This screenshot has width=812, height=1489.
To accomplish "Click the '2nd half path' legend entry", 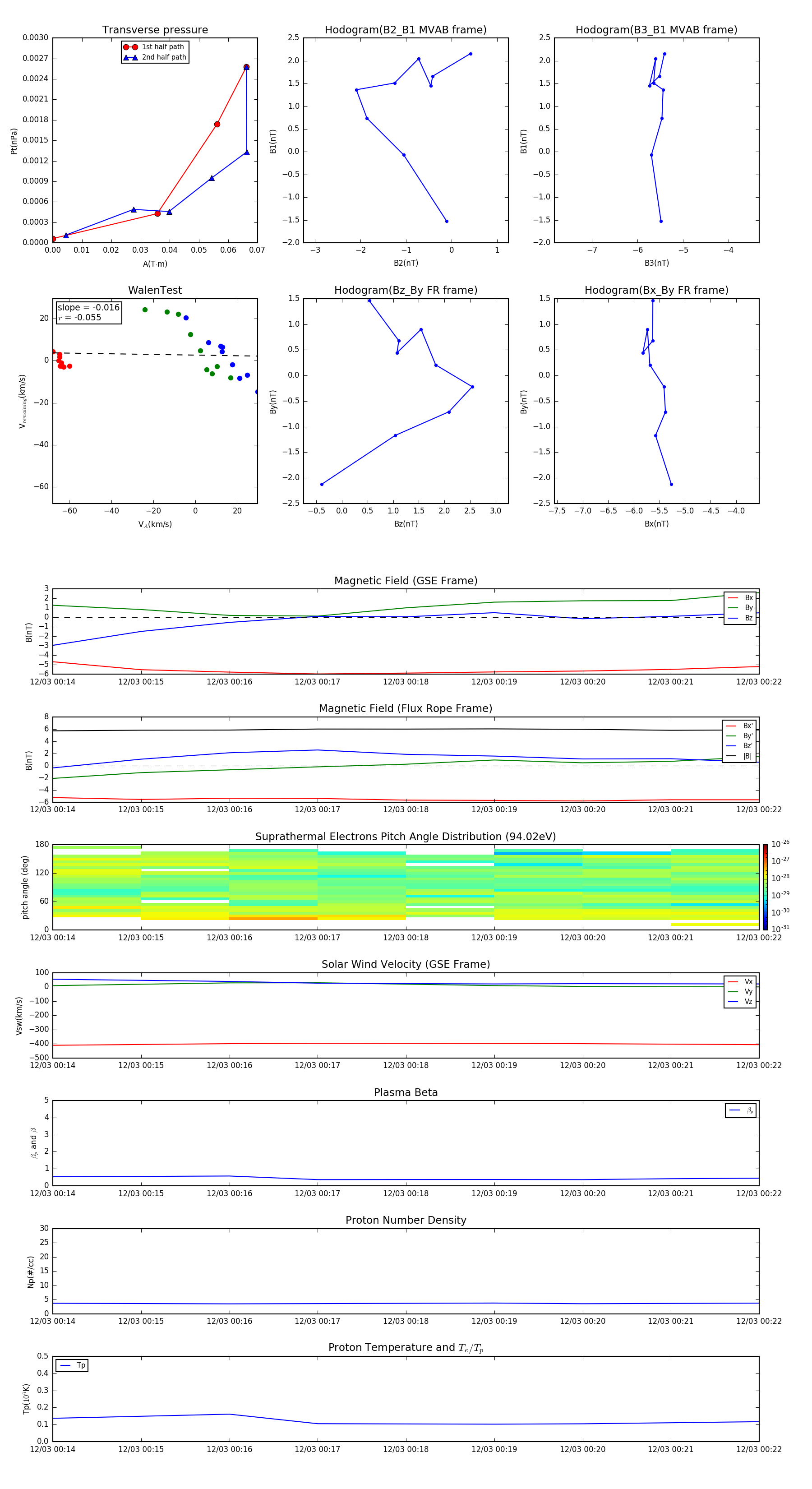I will click(x=155, y=57).
